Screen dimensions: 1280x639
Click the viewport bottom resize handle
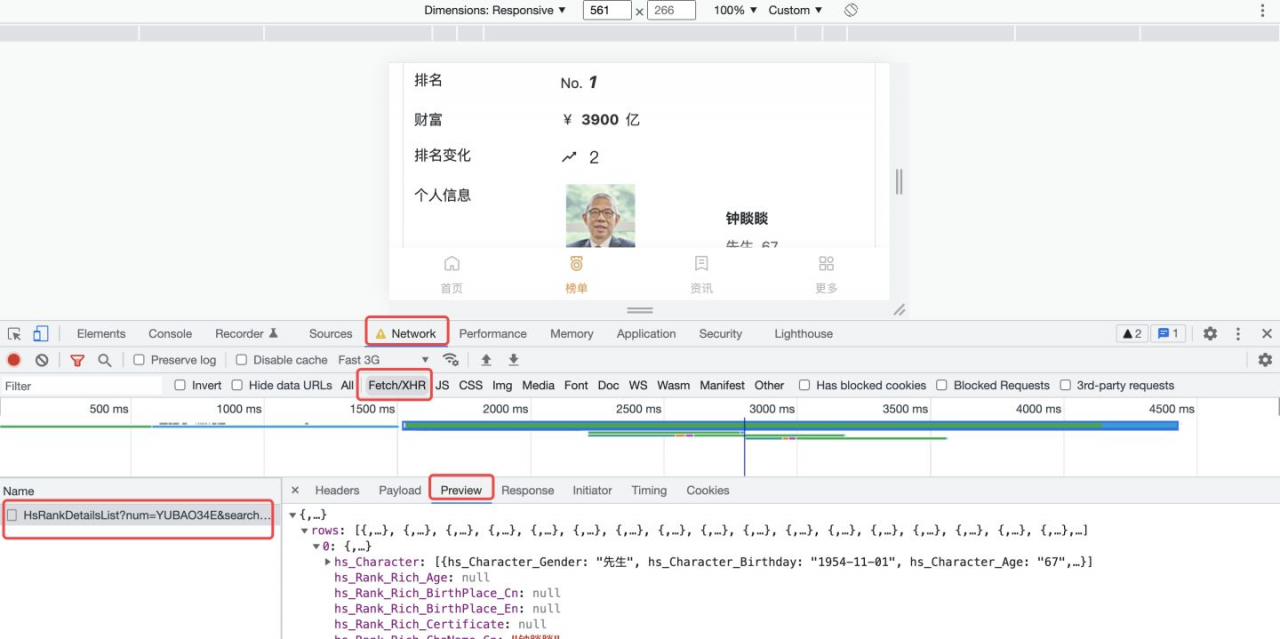[640, 310]
